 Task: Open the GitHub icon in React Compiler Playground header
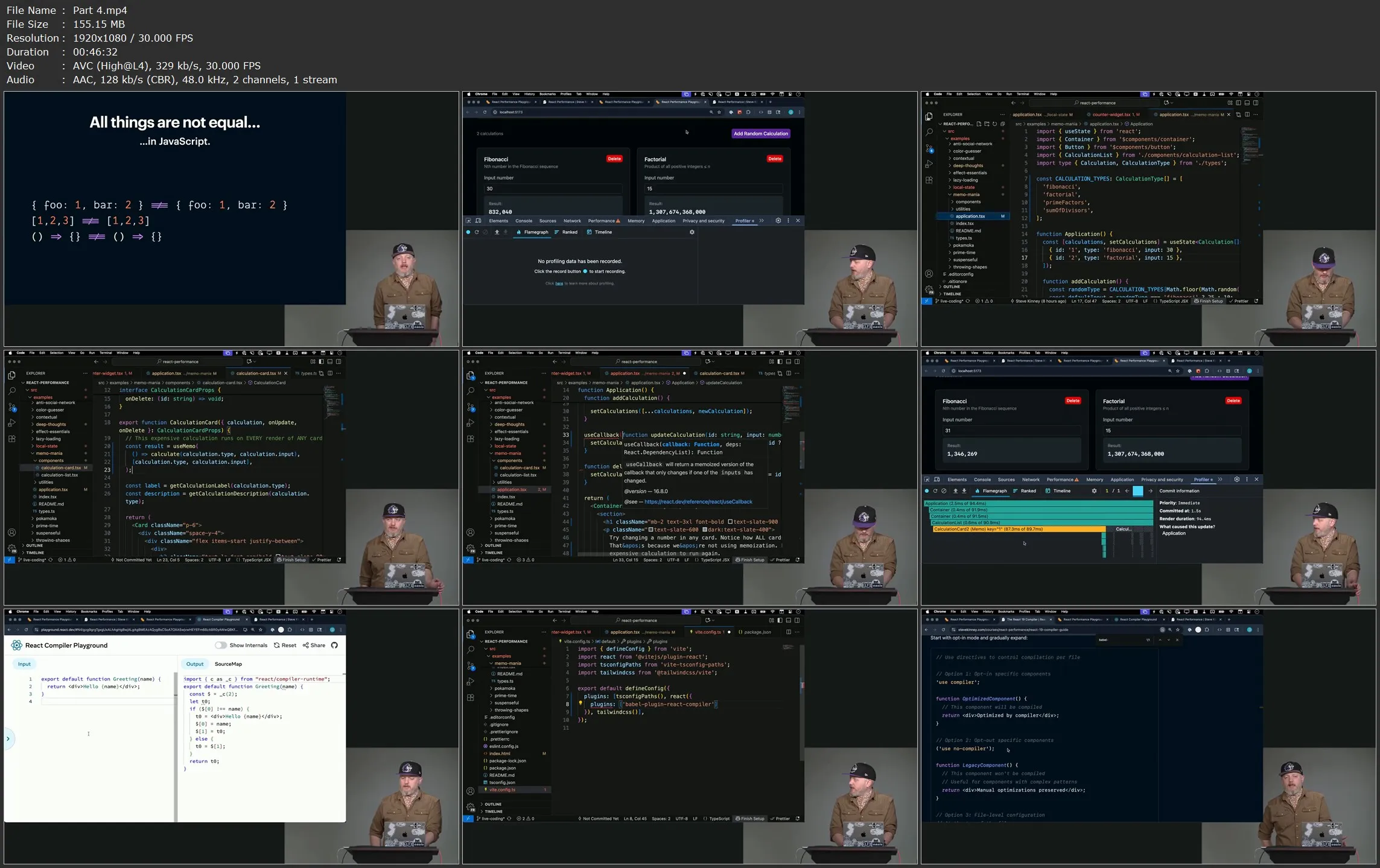334,645
